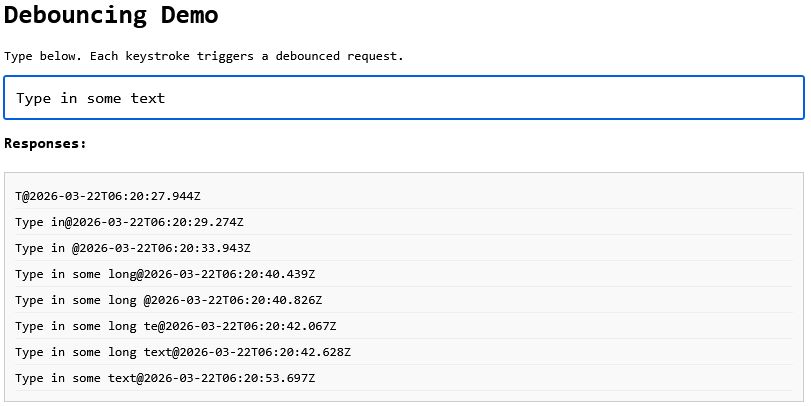The height and width of the screenshot is (406, 811).
Task: Select the response logged at 06:20:33.943Z
Action: tap(133, 248)
